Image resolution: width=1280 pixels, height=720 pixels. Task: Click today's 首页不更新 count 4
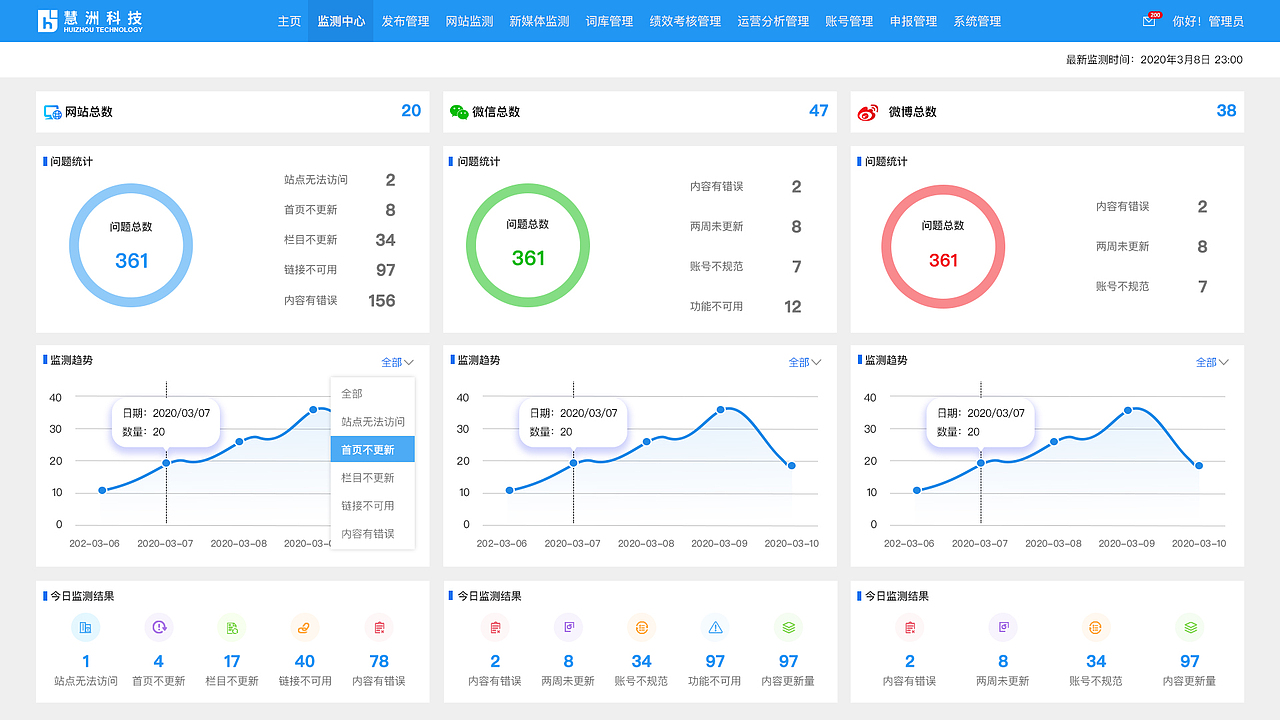(158, 661)
